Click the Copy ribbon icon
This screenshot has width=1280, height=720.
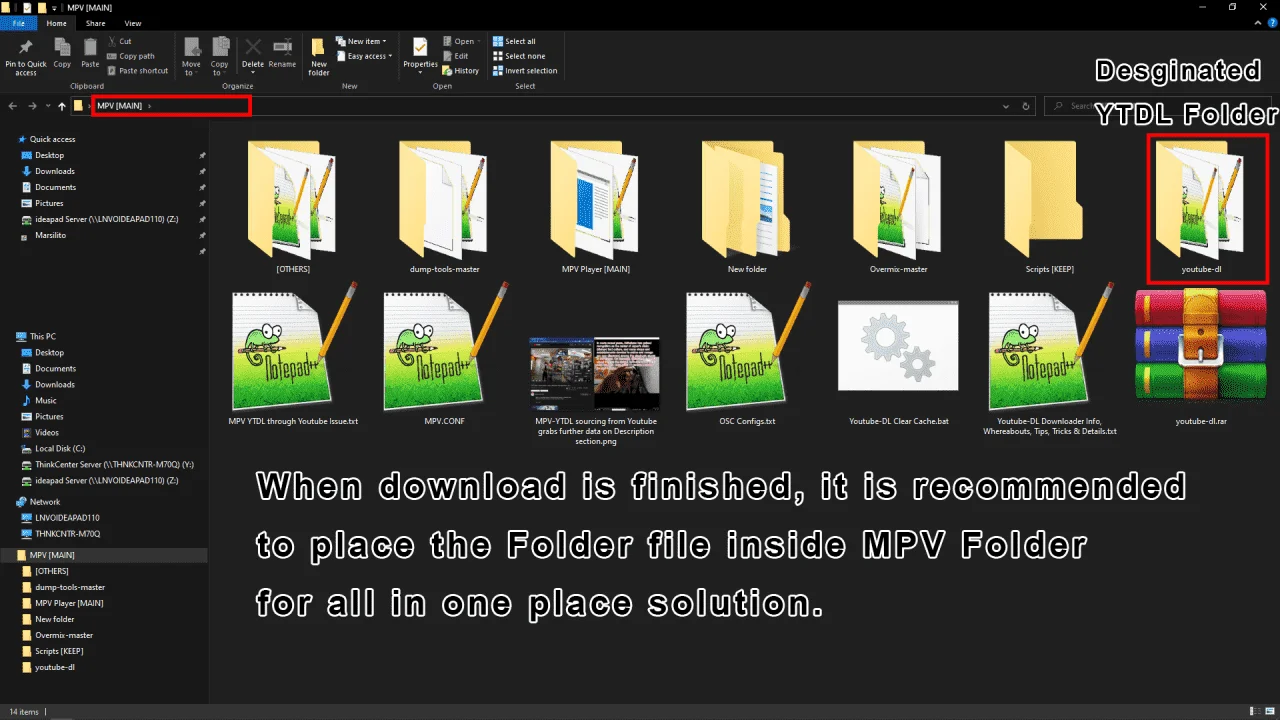(x=62, y=54)
